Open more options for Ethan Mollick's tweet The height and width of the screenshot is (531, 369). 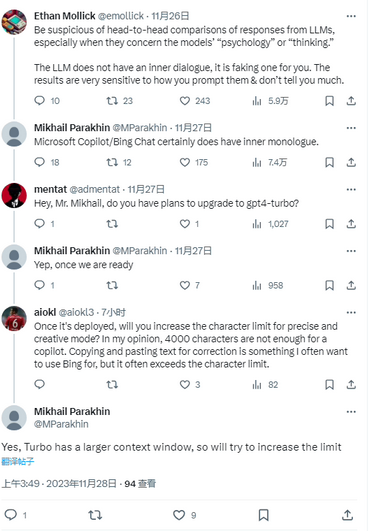click(351, 16)
